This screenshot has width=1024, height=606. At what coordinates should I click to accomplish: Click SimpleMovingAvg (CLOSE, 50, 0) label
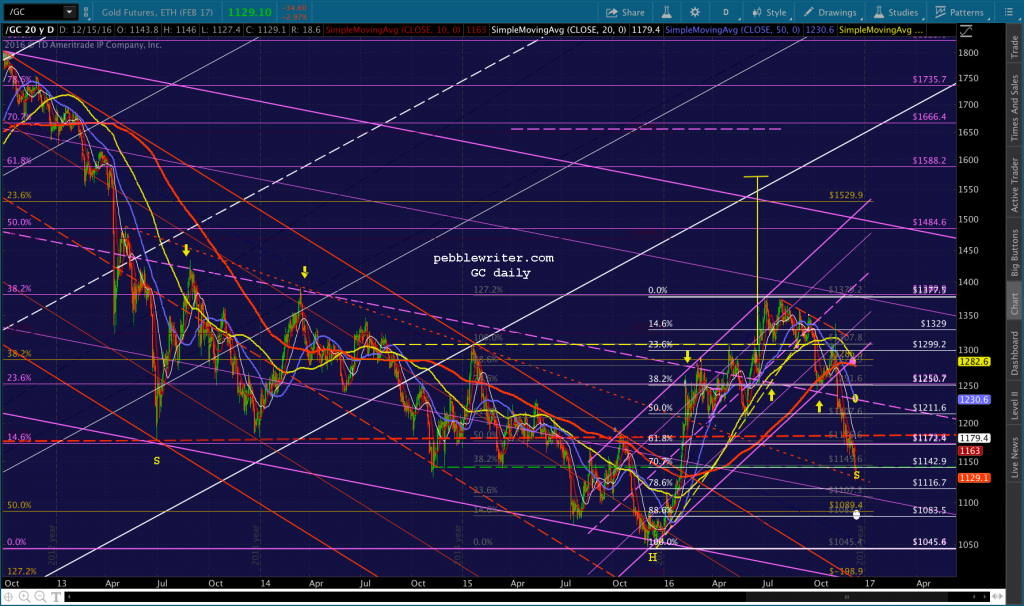pyautogui.click(x=732, y=30)
